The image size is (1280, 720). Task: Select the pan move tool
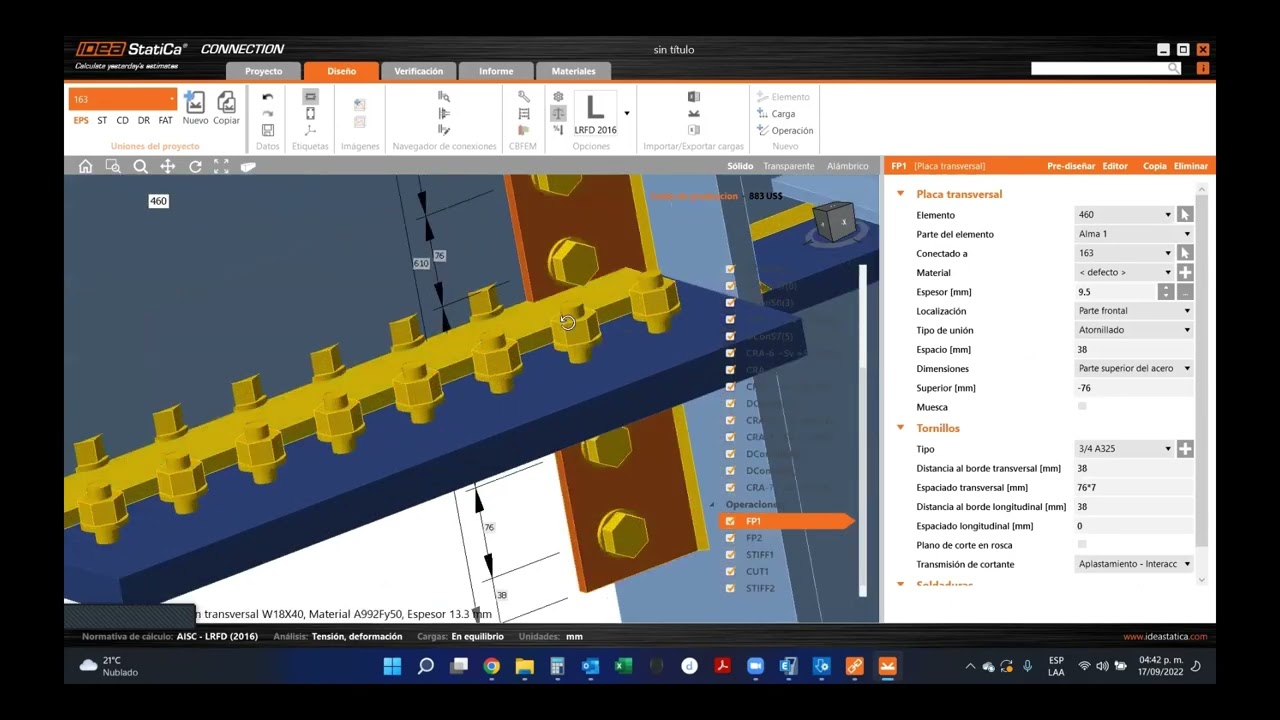coord(167,166)
